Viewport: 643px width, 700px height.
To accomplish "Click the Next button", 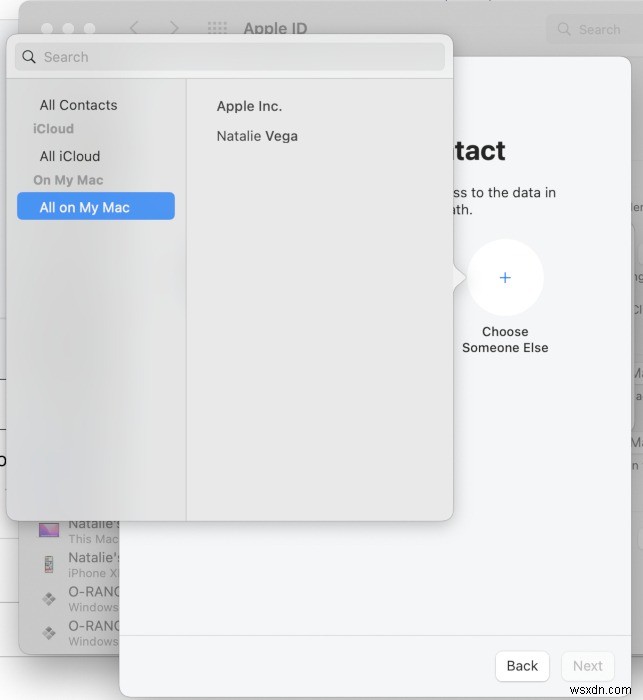I will pyautogui.click(x=588, y=666).
